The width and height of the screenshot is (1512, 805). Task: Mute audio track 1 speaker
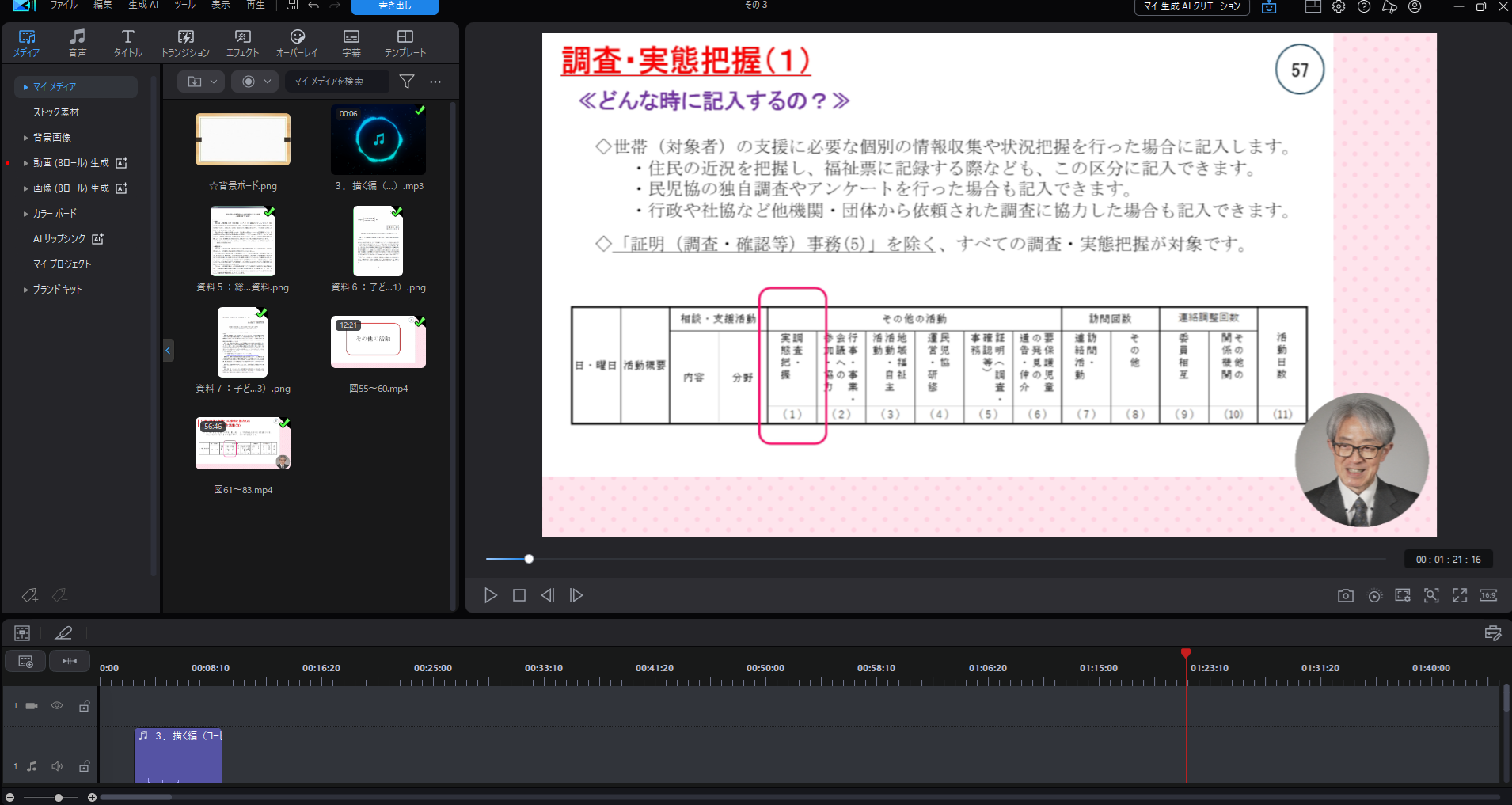57,766
